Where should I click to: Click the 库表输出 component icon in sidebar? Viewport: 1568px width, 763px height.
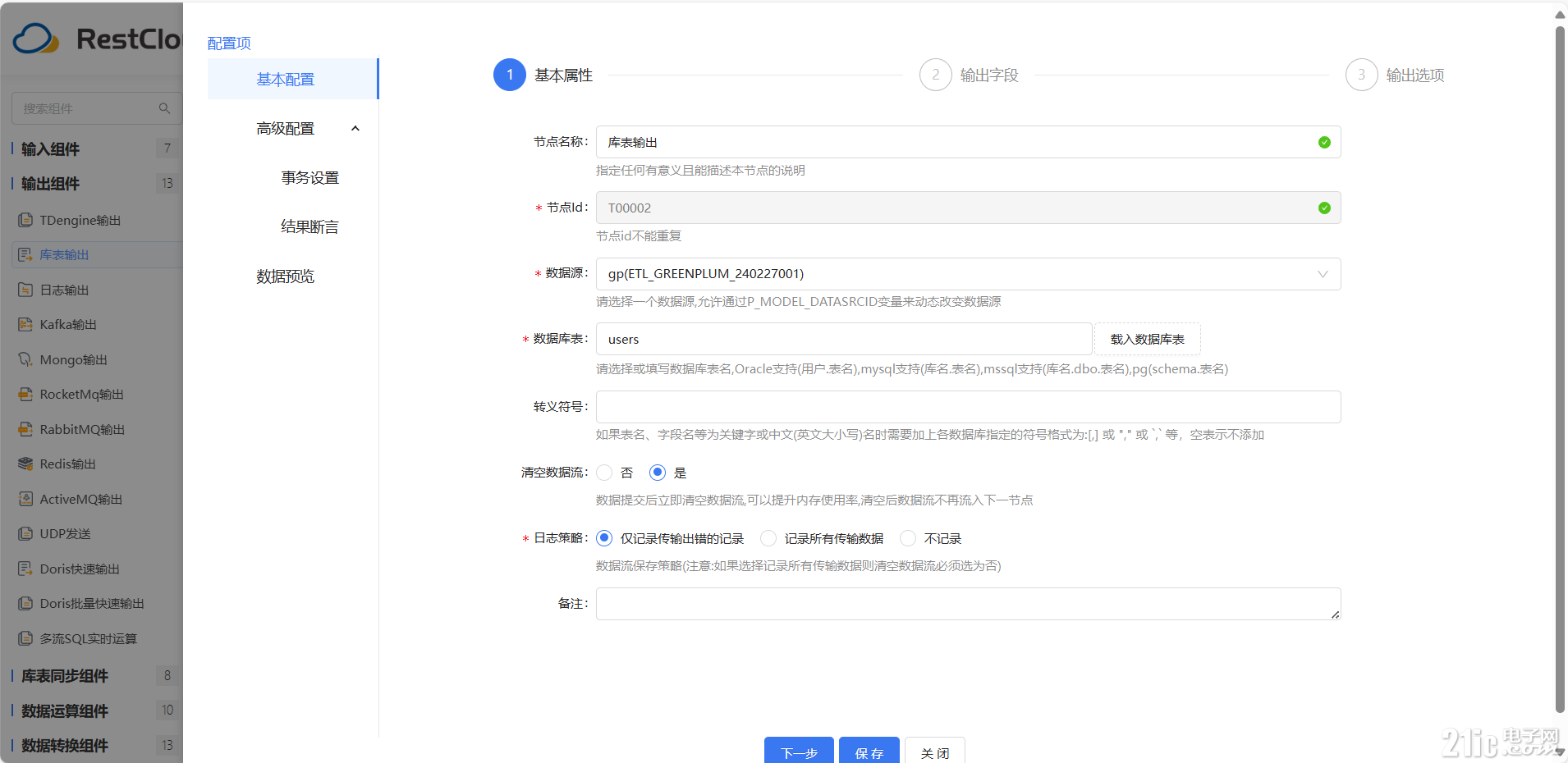25,254
